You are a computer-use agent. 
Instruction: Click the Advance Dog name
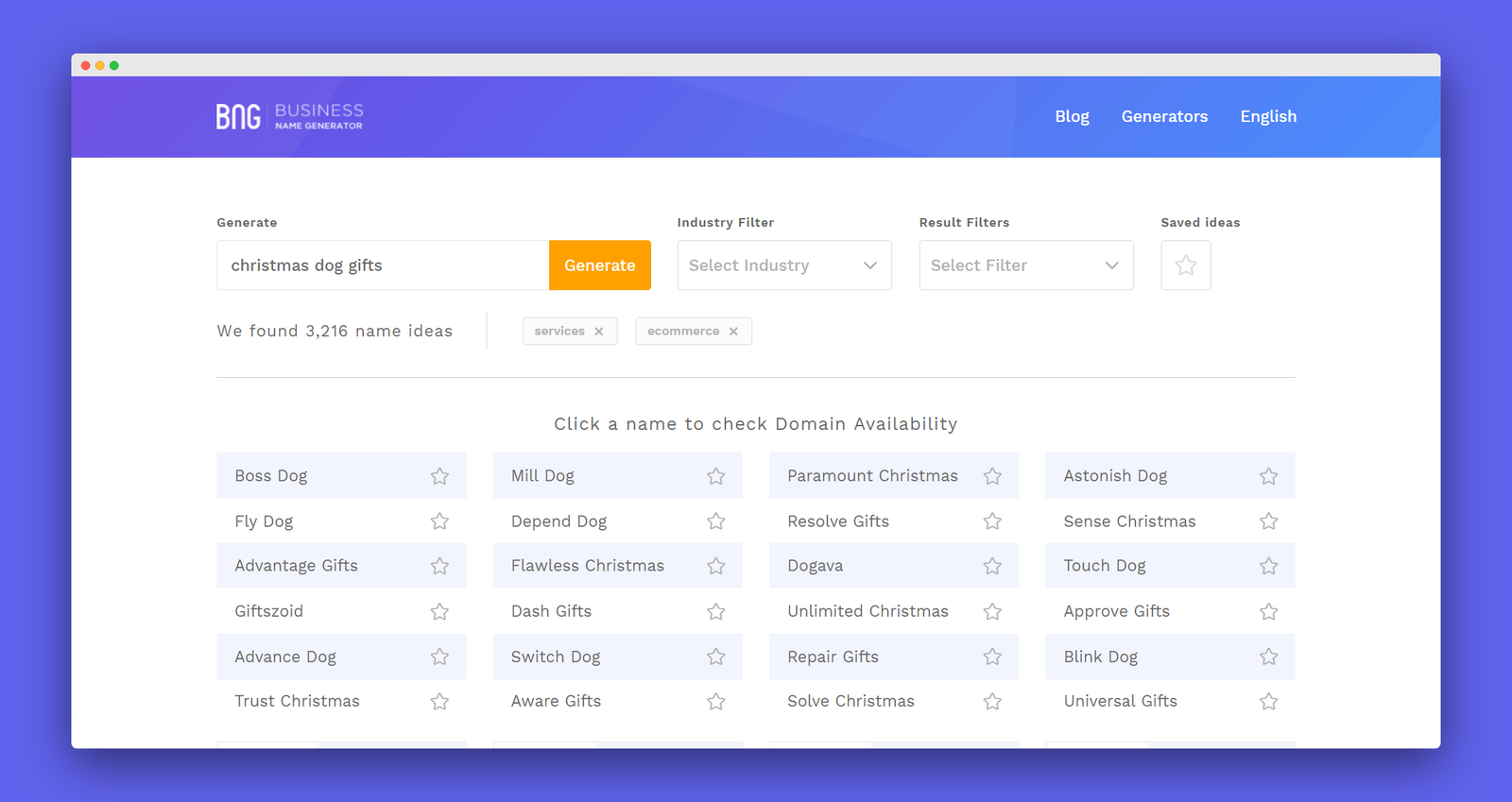pos(285,657)
